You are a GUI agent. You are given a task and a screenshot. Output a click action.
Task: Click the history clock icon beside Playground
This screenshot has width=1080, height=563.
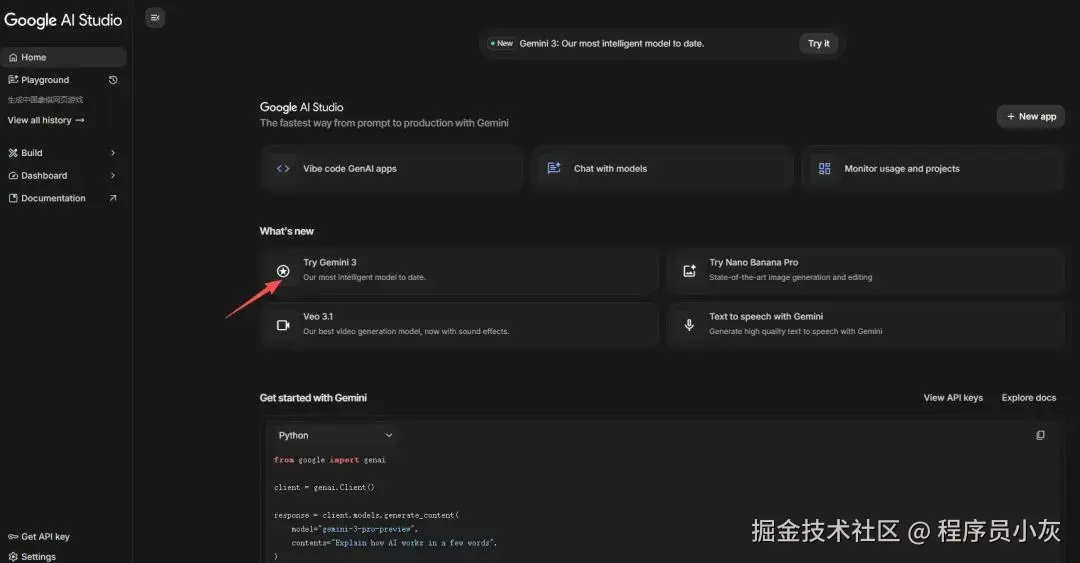pos(113,80)
